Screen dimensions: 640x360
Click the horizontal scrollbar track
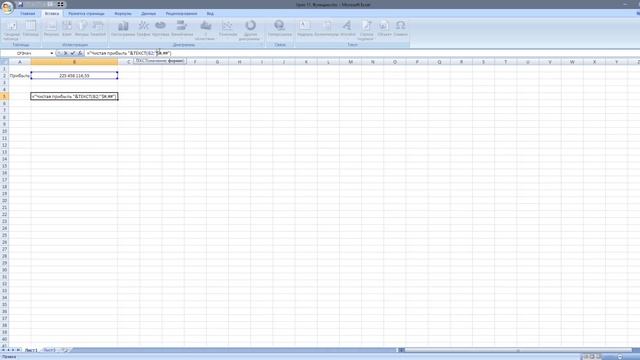point(518,350)
